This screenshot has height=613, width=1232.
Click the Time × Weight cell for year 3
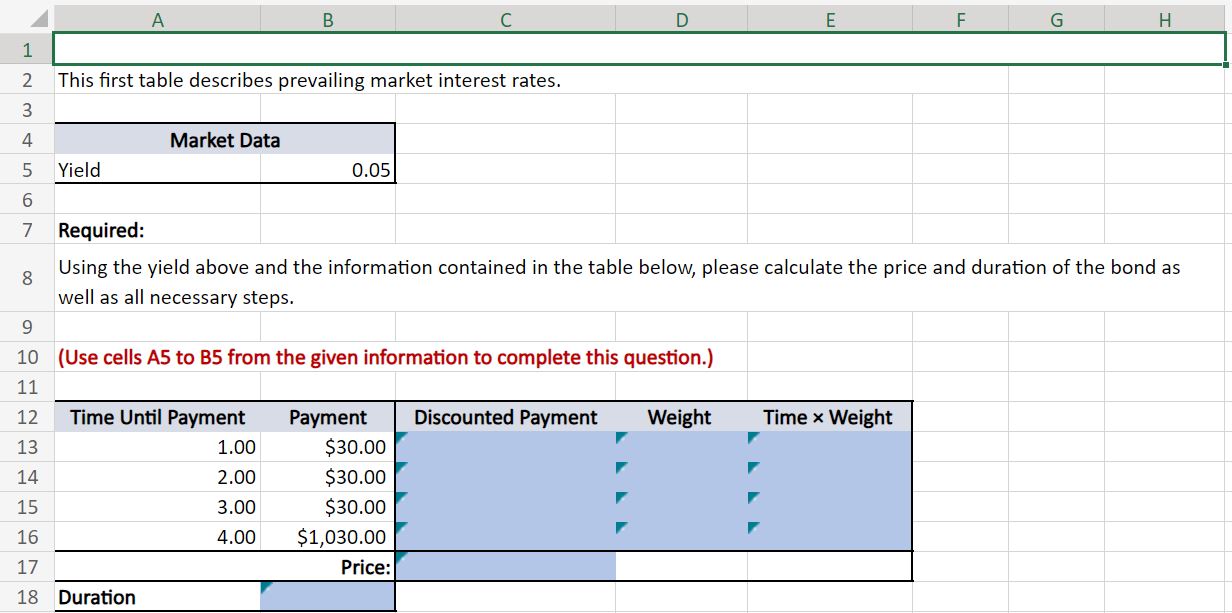pyautogui.click(x=829, y=507)
